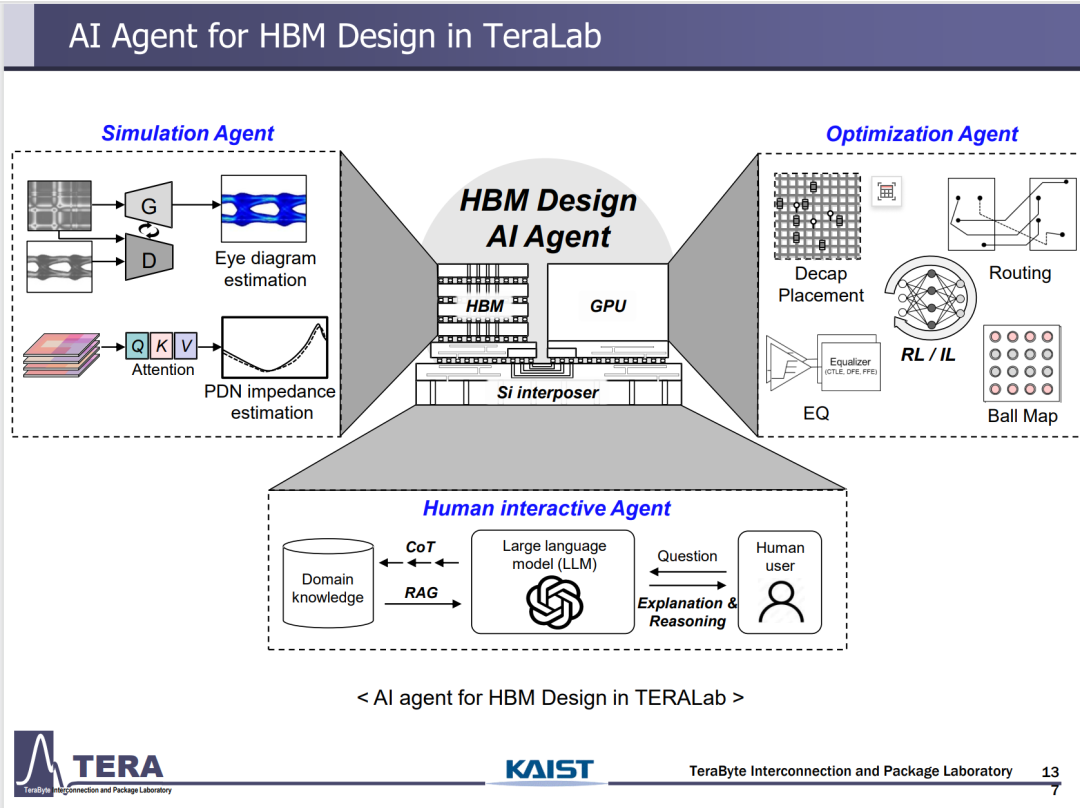Click the Si interposer label
The image size is (1080, 808).
[548, 392]
